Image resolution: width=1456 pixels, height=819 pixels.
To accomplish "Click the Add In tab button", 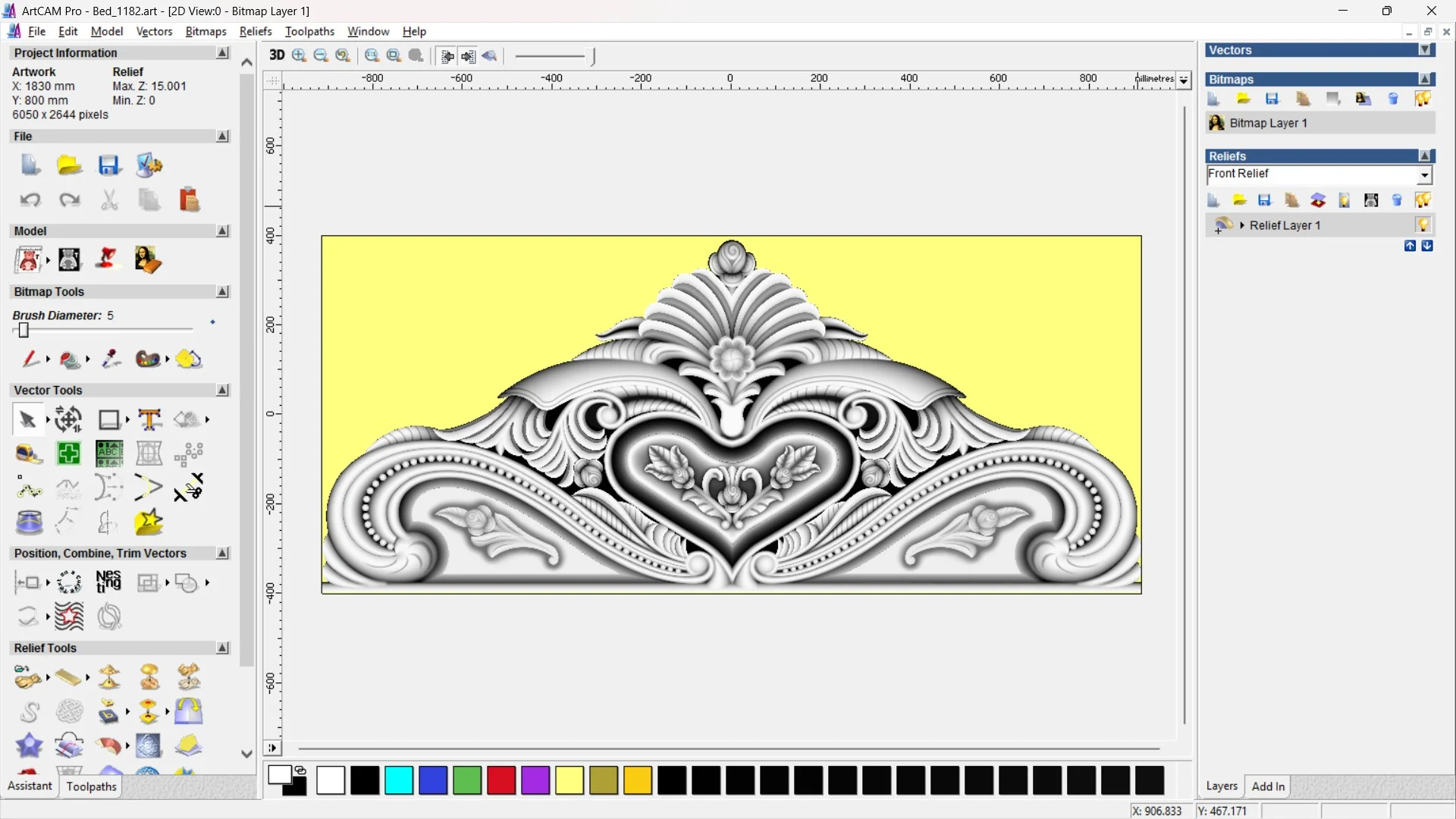I will pyautogui.click(x=1268, y=786).
